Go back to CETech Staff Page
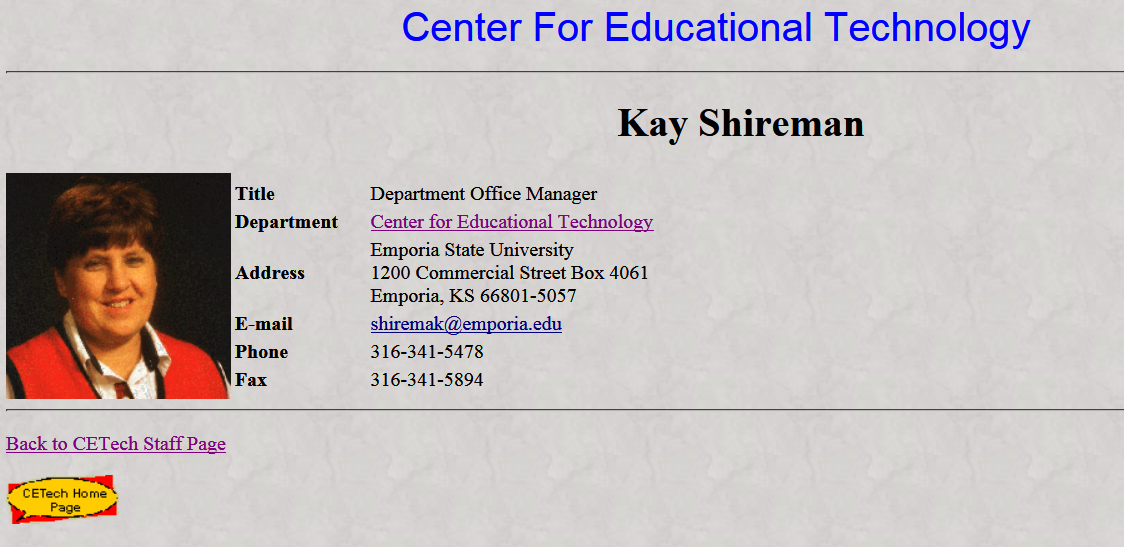 pos(115,444)
